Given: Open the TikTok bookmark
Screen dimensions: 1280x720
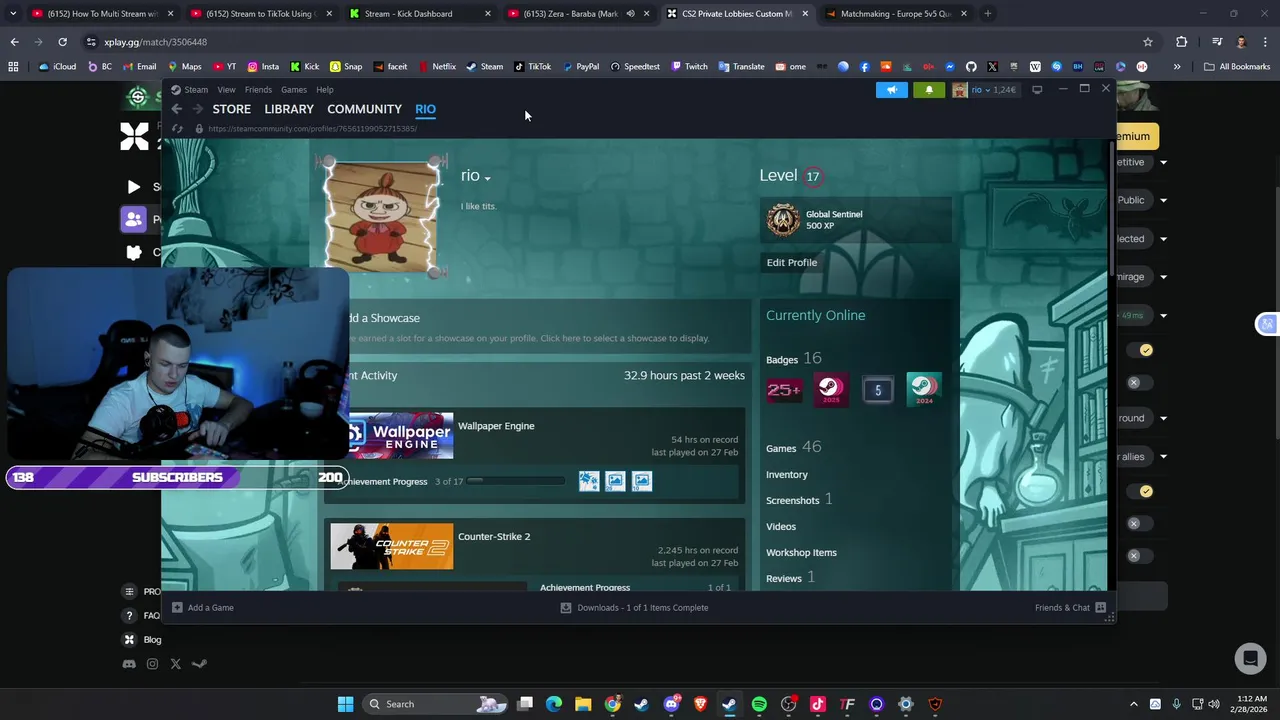Looking at the screenshot, I should click(x=532, y=67).
